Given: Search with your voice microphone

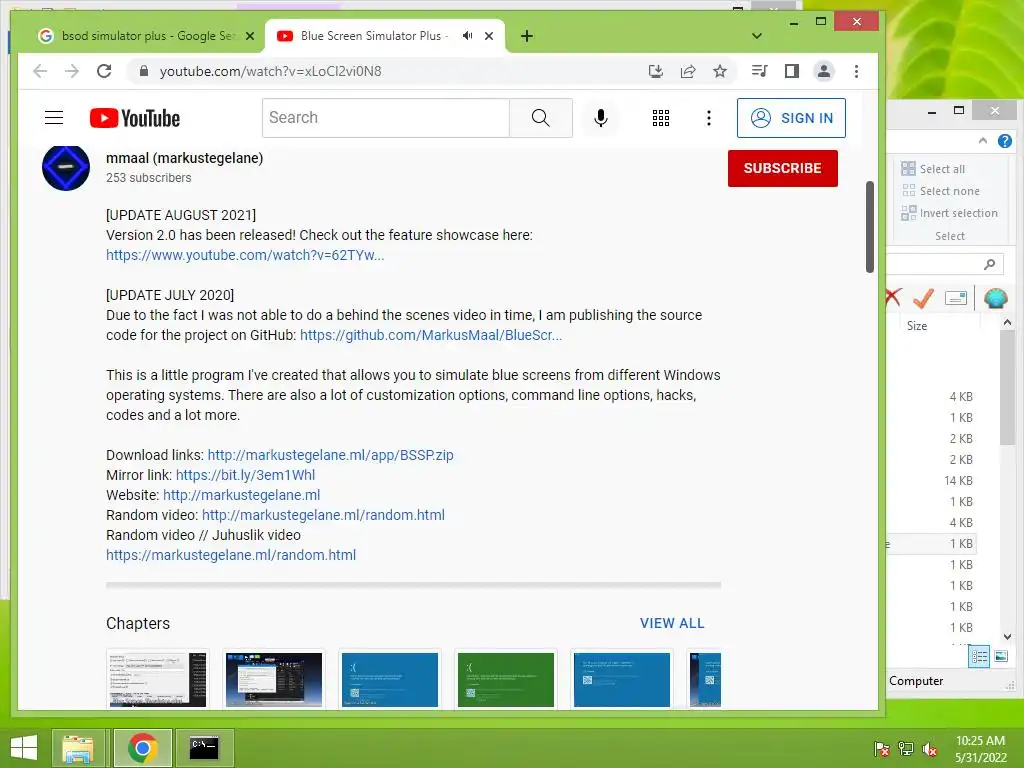Looking at the screenshot, I should [601, 118].
